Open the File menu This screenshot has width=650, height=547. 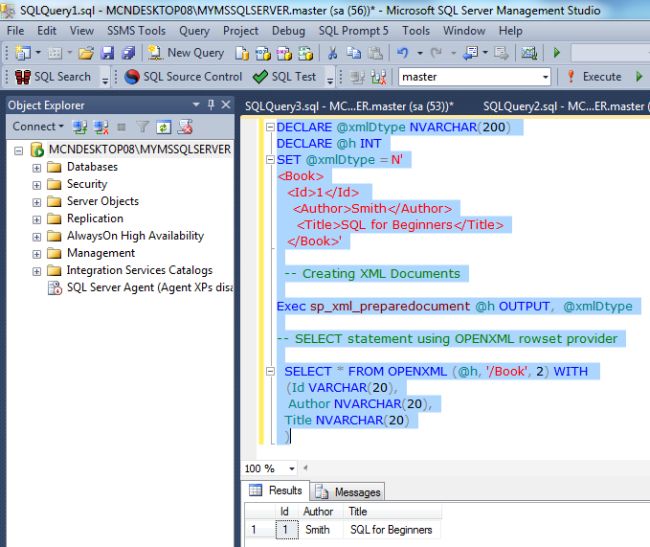[15, 31]
